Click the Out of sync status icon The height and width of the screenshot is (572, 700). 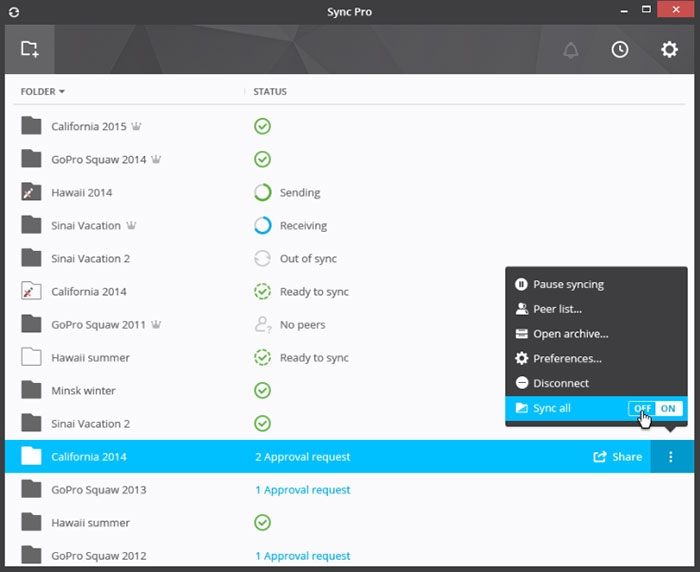[262, 258]
